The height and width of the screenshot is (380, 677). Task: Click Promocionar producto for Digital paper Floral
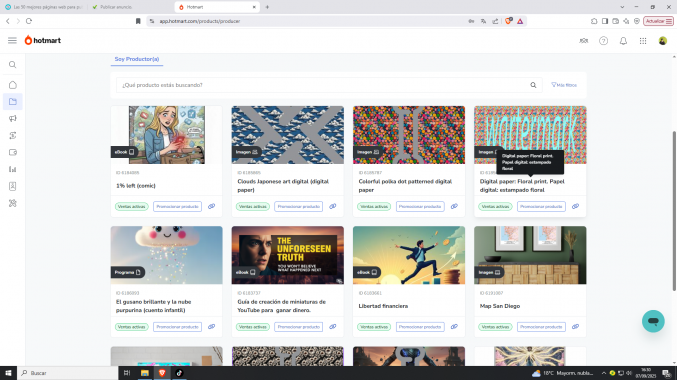(541, 206)
